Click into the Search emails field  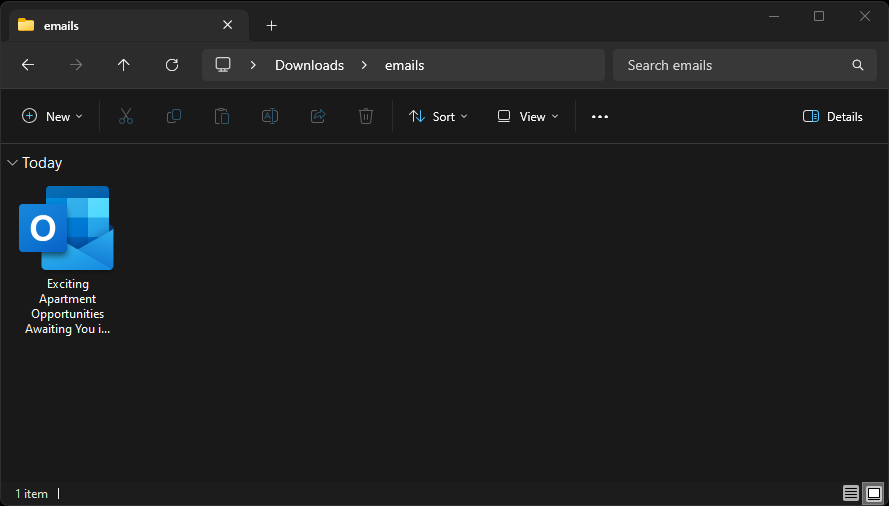(745, 65)
